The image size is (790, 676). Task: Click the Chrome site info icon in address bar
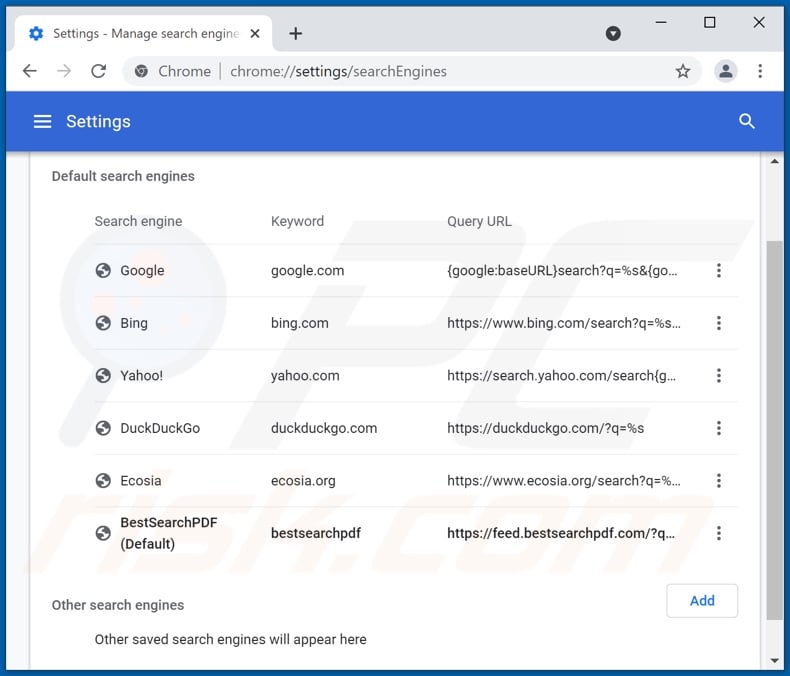141,71
